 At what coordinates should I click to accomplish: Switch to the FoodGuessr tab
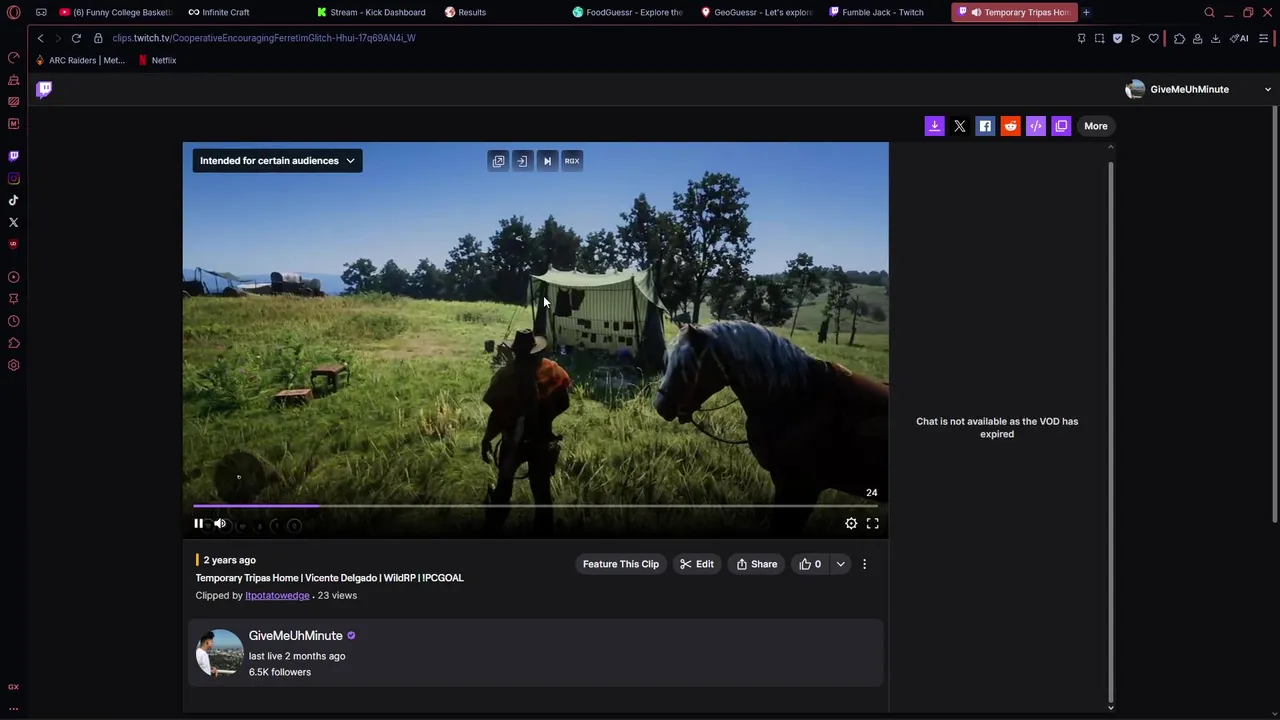tap(628, 12)
